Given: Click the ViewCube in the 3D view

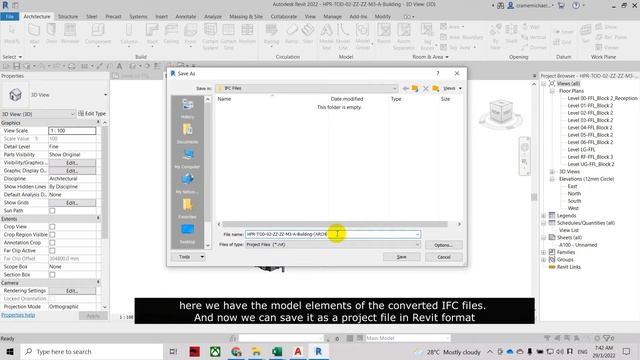Looking at the screenshot, I should (501, 111).
